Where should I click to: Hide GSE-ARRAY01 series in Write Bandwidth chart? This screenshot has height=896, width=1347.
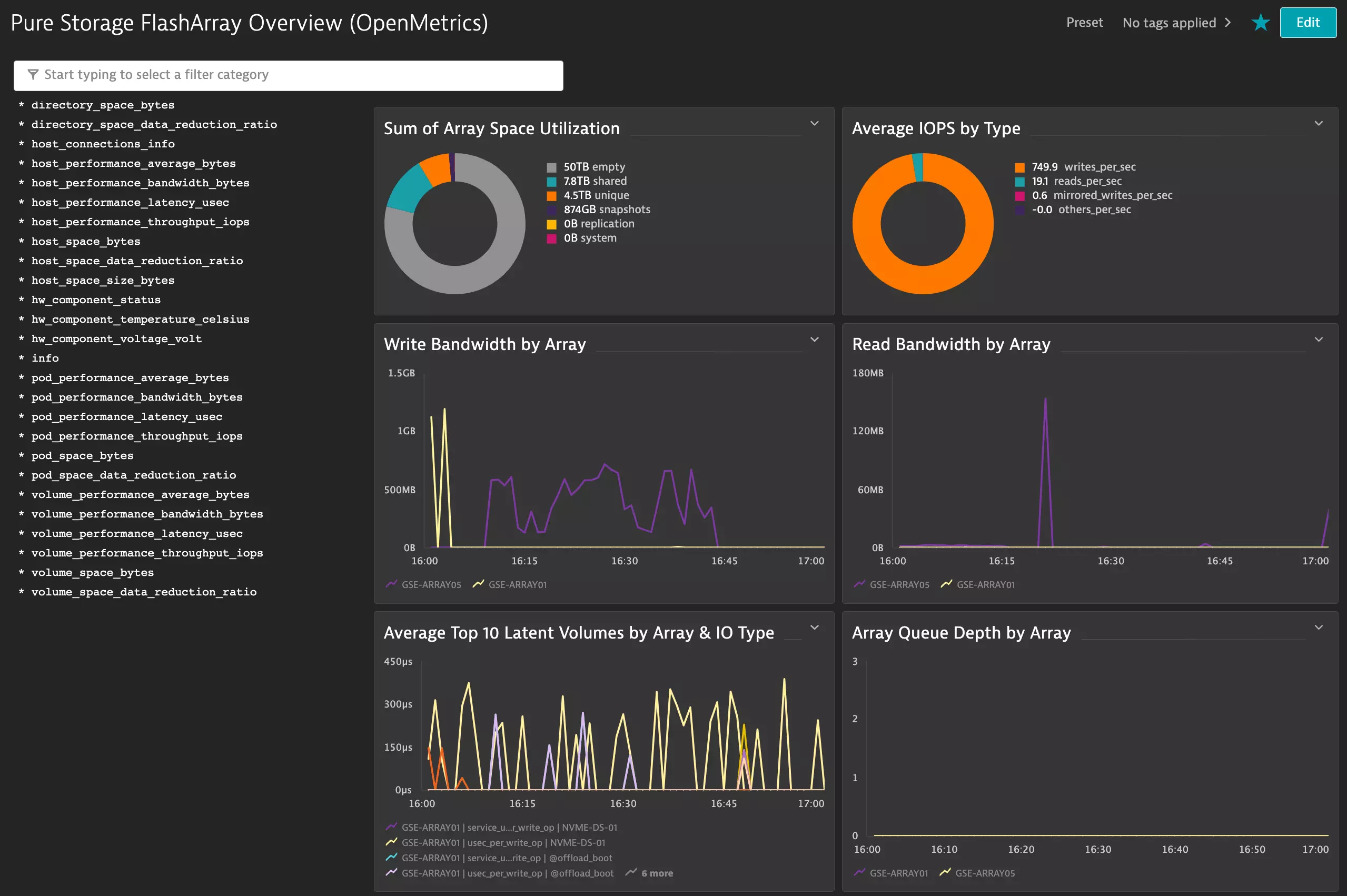(517, 584)
